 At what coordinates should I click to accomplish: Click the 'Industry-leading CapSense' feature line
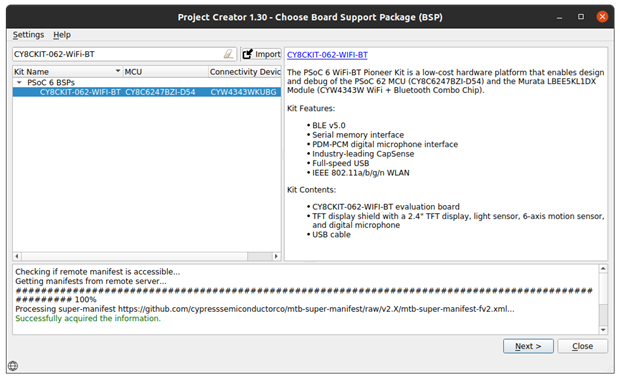pos(363,154)
